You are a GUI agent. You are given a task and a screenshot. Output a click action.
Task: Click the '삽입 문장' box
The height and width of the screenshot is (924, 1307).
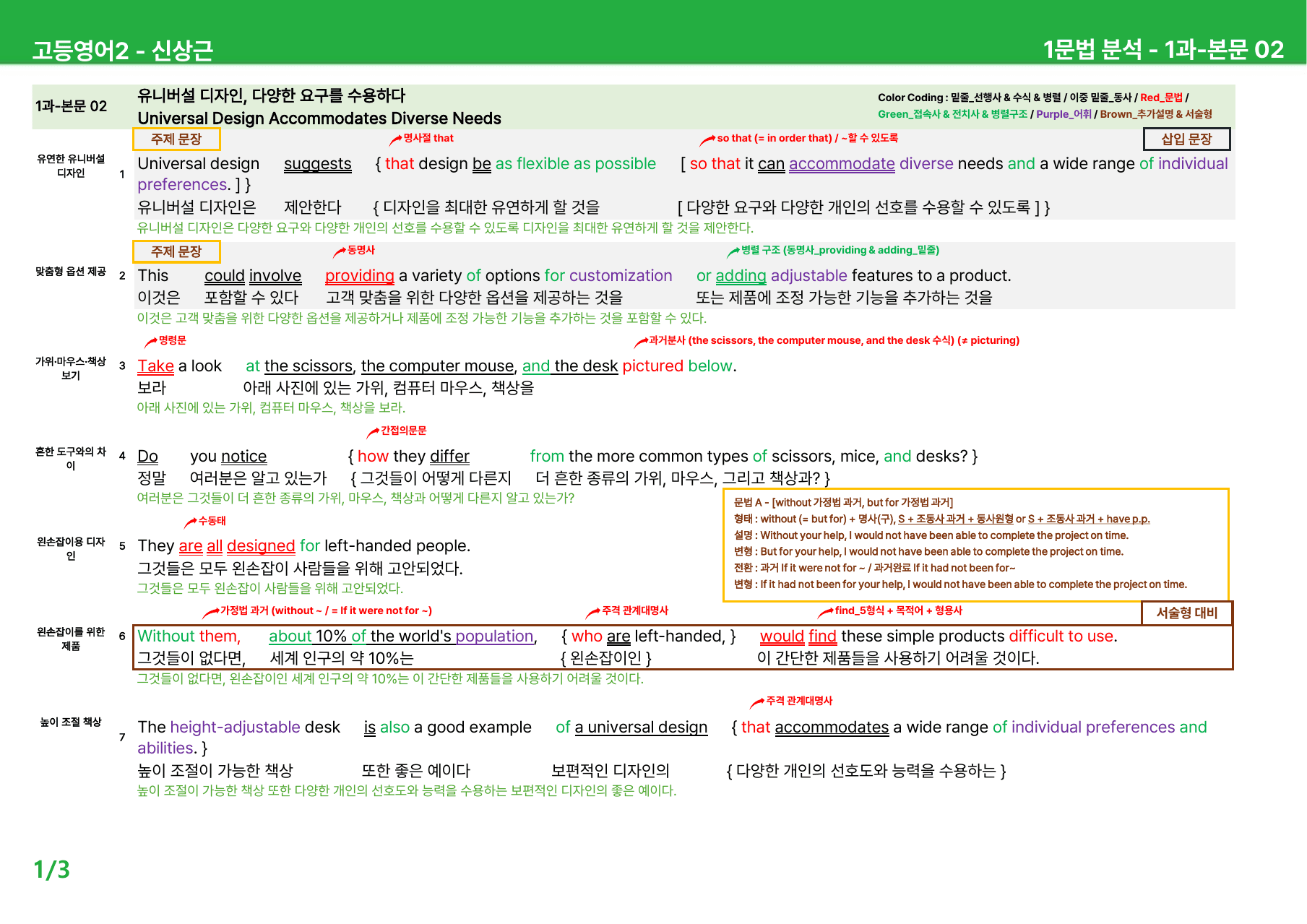point(1186,139)
